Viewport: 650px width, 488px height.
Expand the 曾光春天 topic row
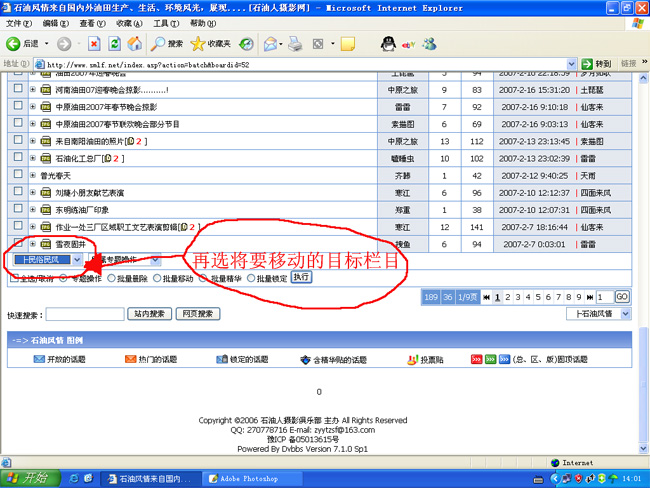[33, 175]
